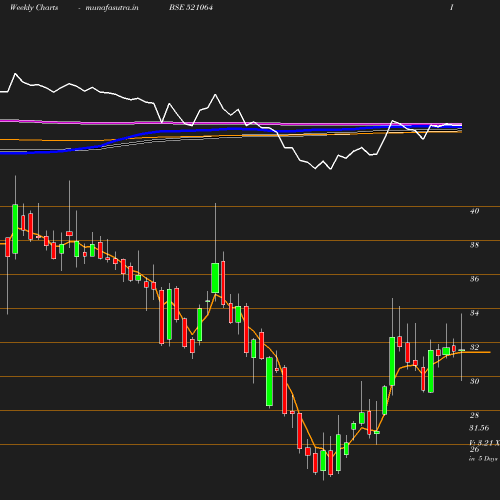
Task: Click the price axis label 28
Action: click(x=474, y=415)
